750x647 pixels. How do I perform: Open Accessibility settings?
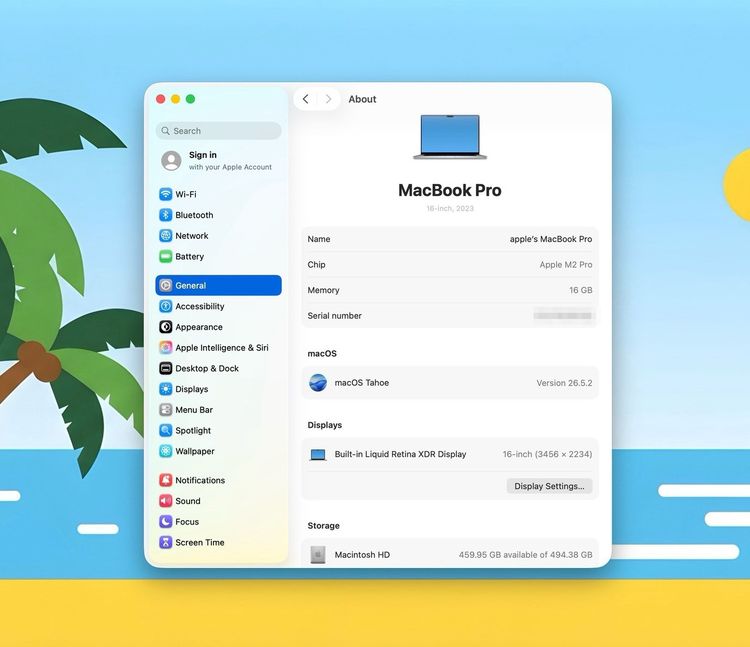218,306
